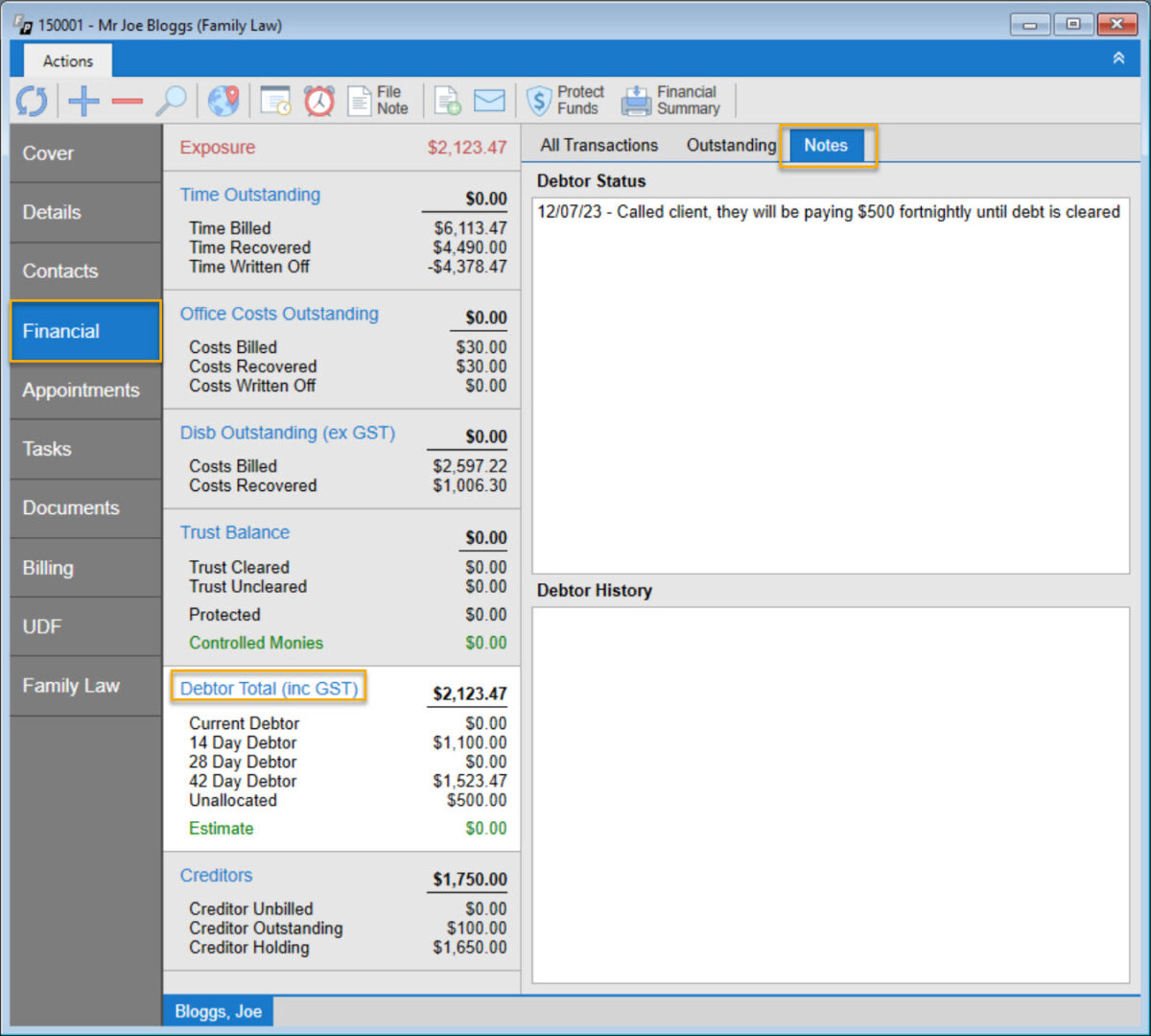Click in Debtor History text box
Viewport: 1151px width, 1036px height.
click(x=831, y=795)
